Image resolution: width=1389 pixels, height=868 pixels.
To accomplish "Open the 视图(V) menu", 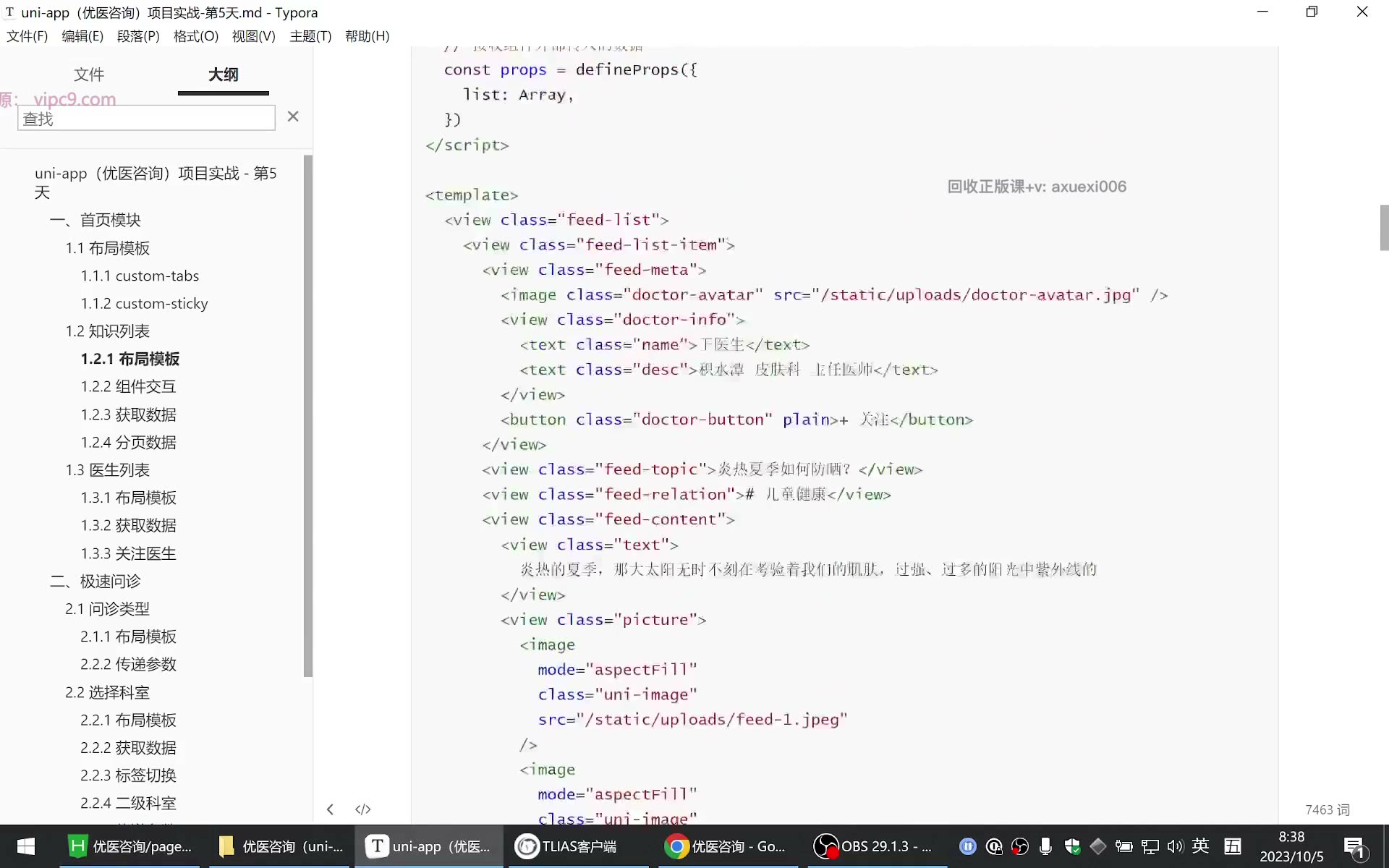I will tap(253, 36).
